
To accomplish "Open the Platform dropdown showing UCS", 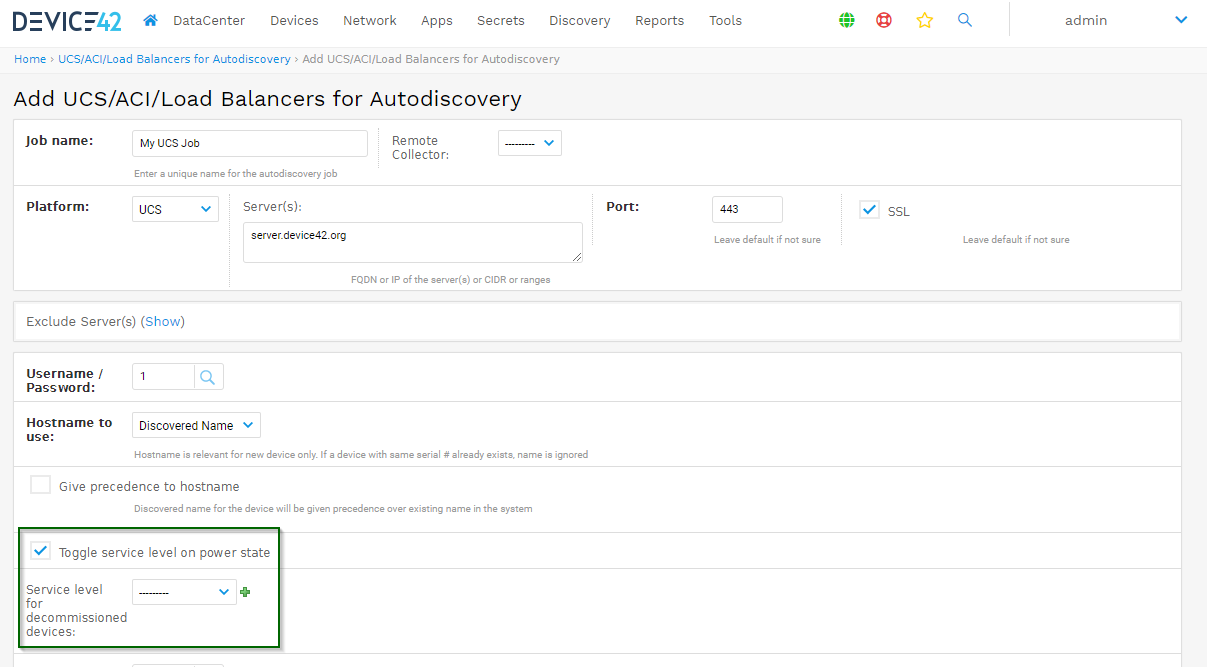I will coord(175,209).
